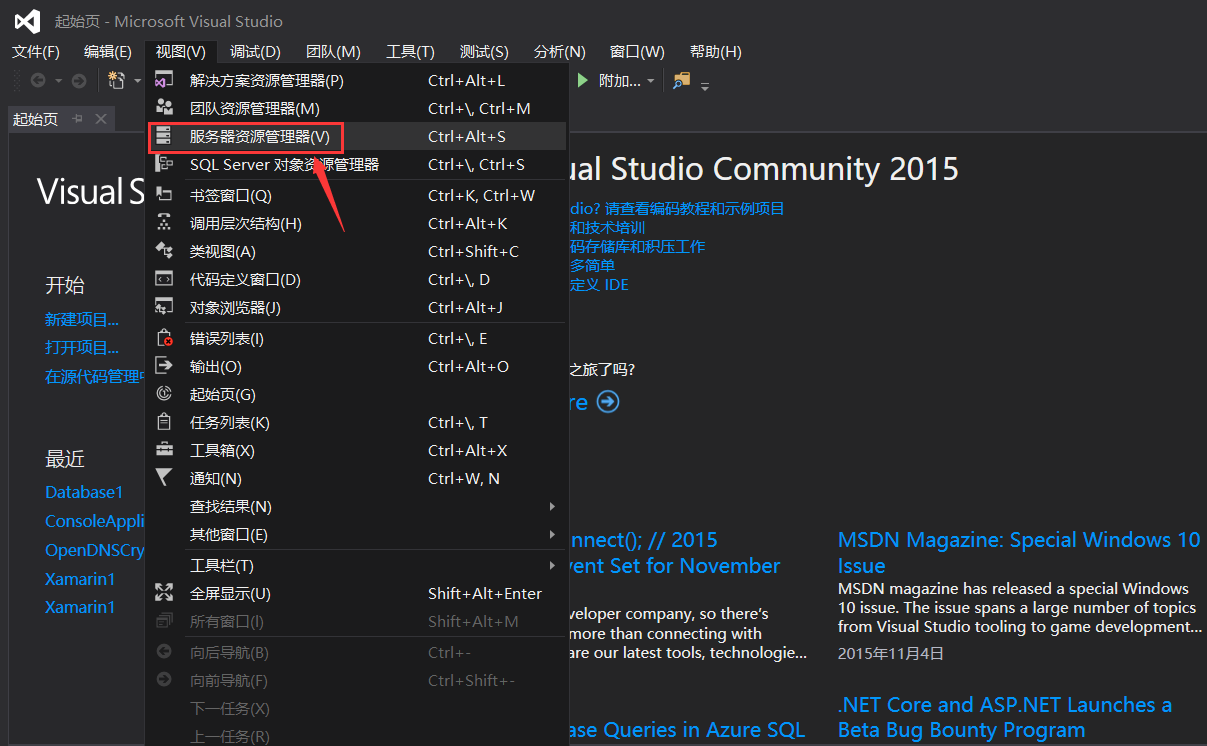This screenshot has height=746, width=1207.
Task: Click the notifications flag icon in menu
Action: [x=164, y=478]
